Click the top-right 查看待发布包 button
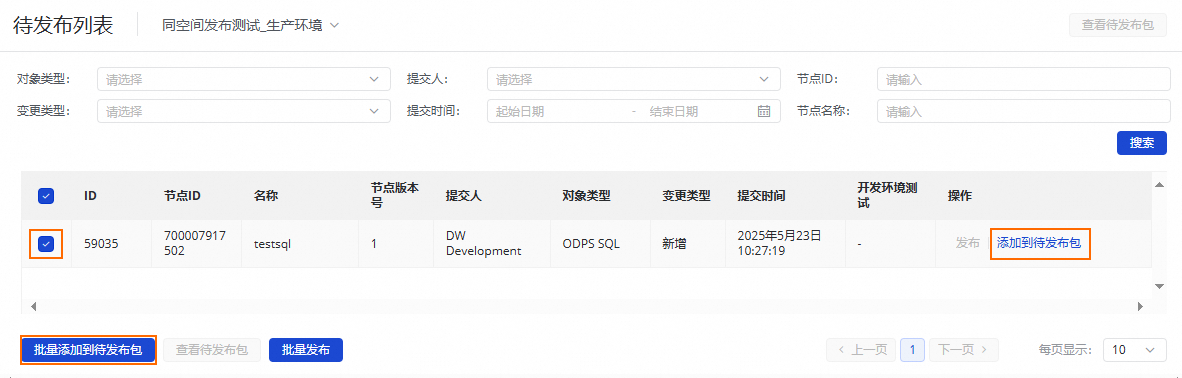Screen dimensions: 1182x378 point(1118,25)
